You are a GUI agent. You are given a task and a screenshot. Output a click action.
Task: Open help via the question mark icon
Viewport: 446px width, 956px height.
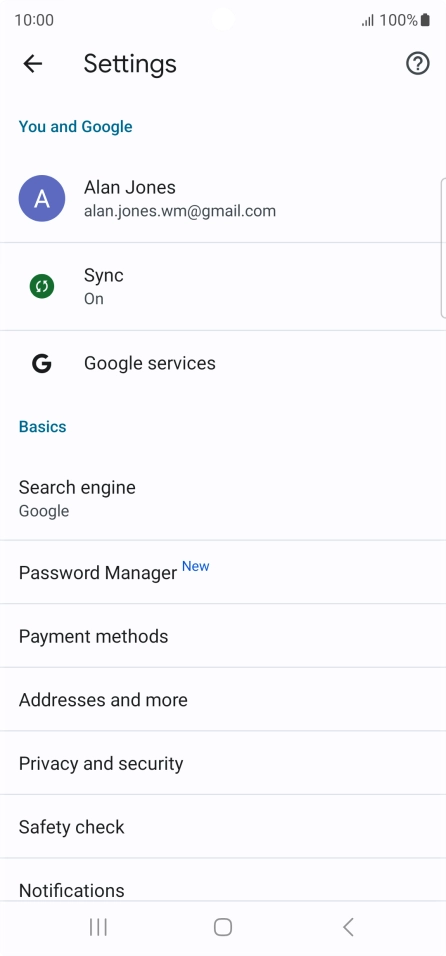point(417,63)
